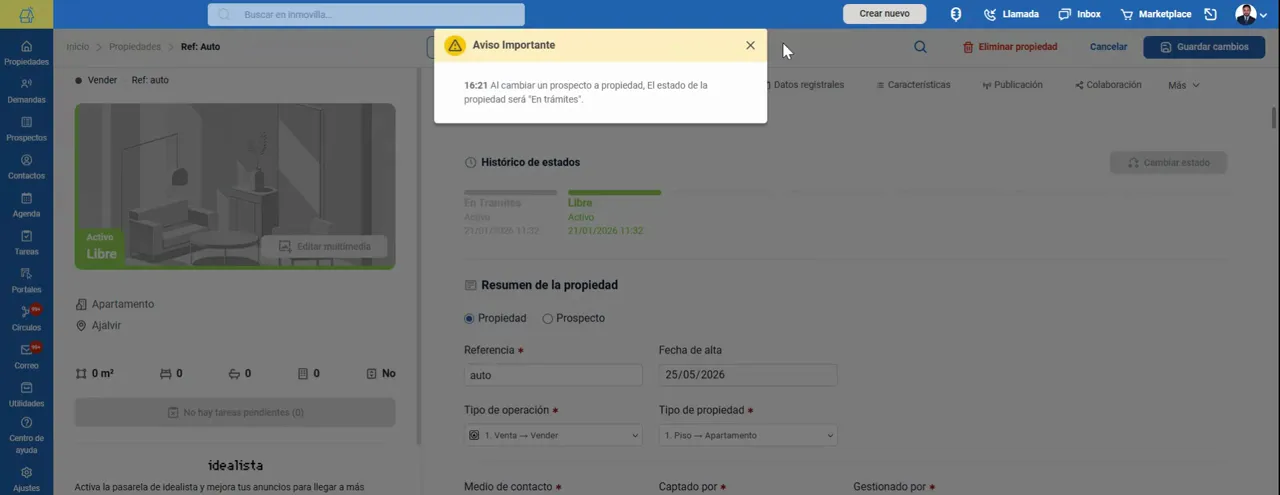
Task: Click the Referencia input field
Action: coord(553,375)
